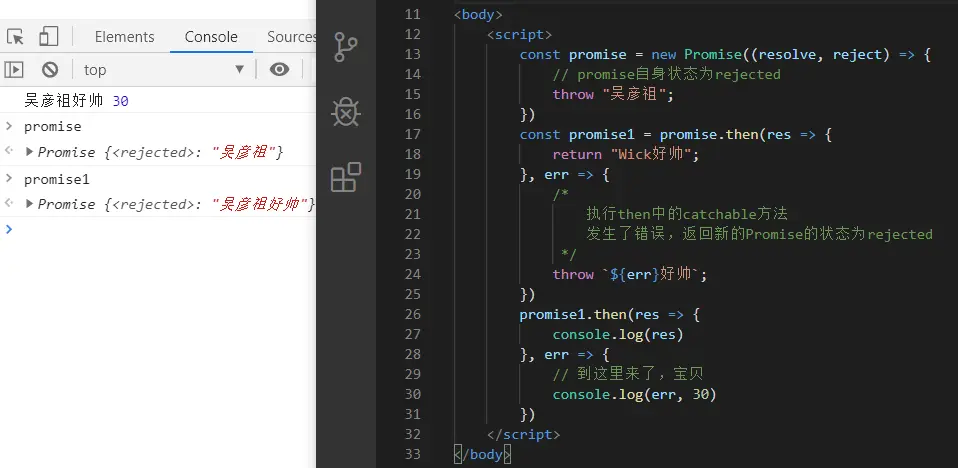The height and width of the screenshot is (468, 958).
Task: Click the closing </script> tag on line 32
Action: point(524,434)
